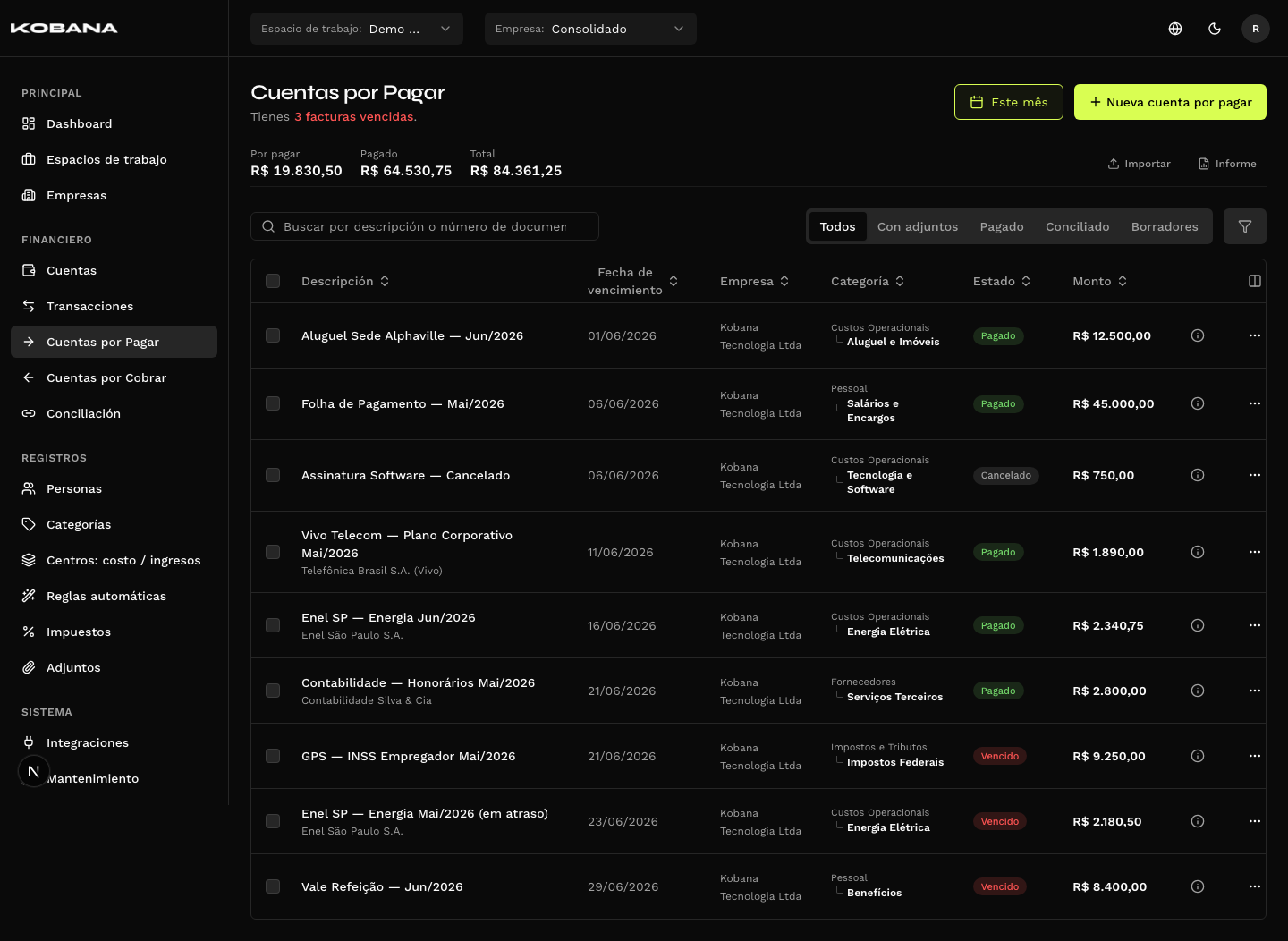Viewport: 1288px width, 941px height.
Task: Open the filter funnel button
Action: pos(1245,226)
